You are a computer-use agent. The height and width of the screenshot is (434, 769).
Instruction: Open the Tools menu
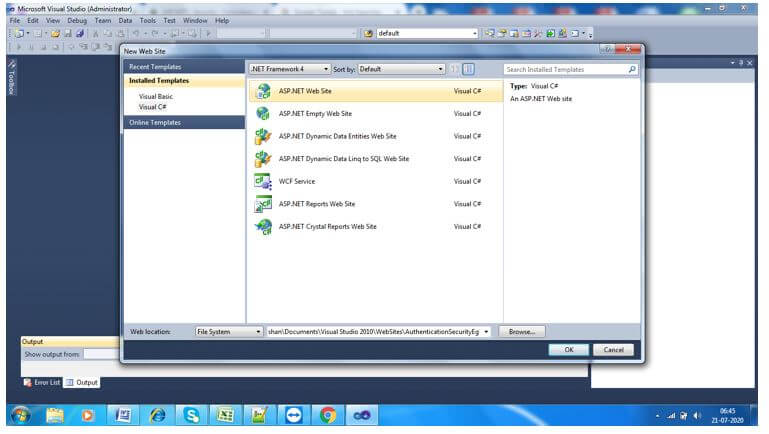[147, 21]
